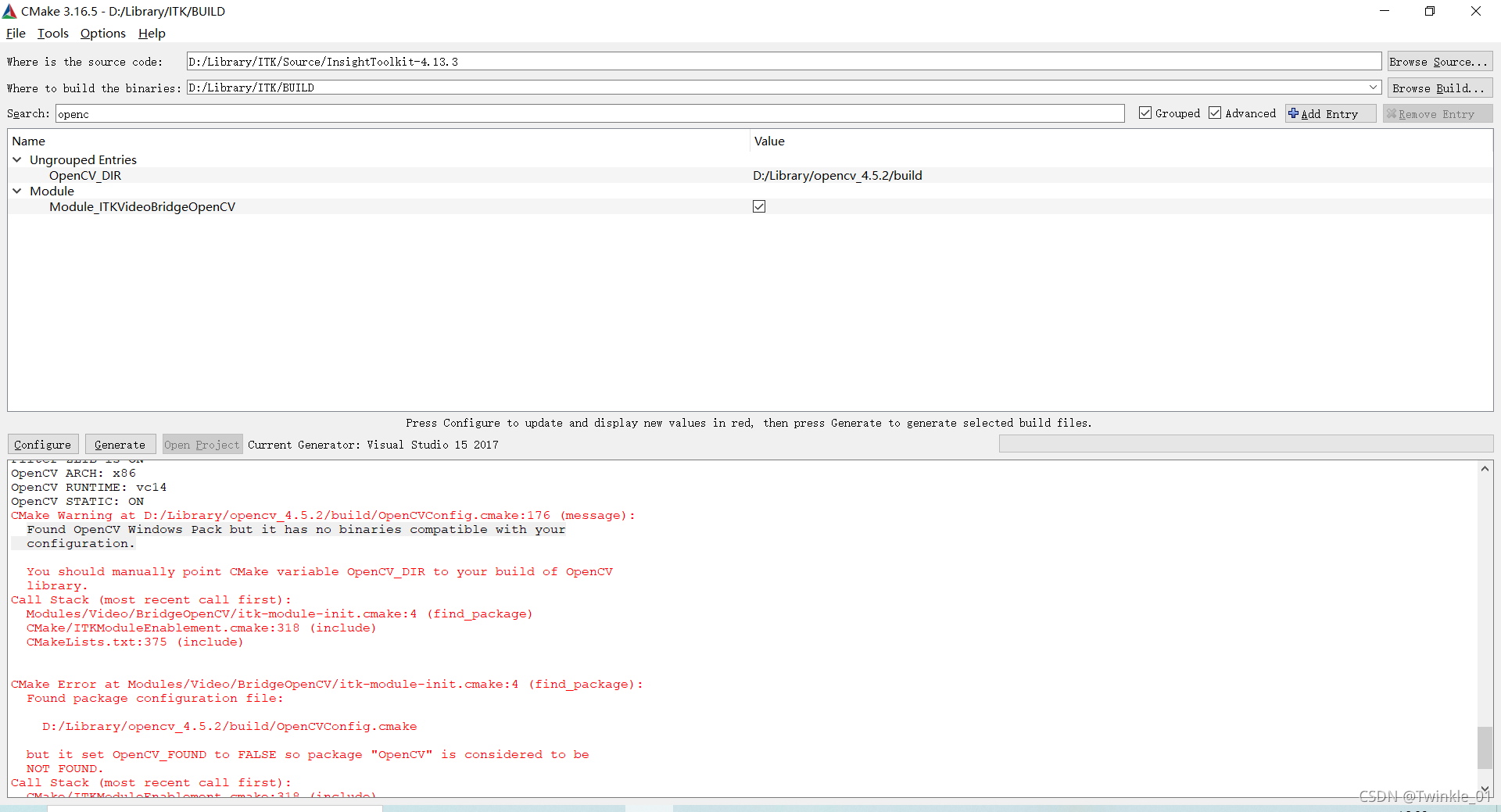Click 'Found package configuration file:' log line
Image resolution: width=1501 pixels, height=812 pixels.
click(x=155, y=698)
